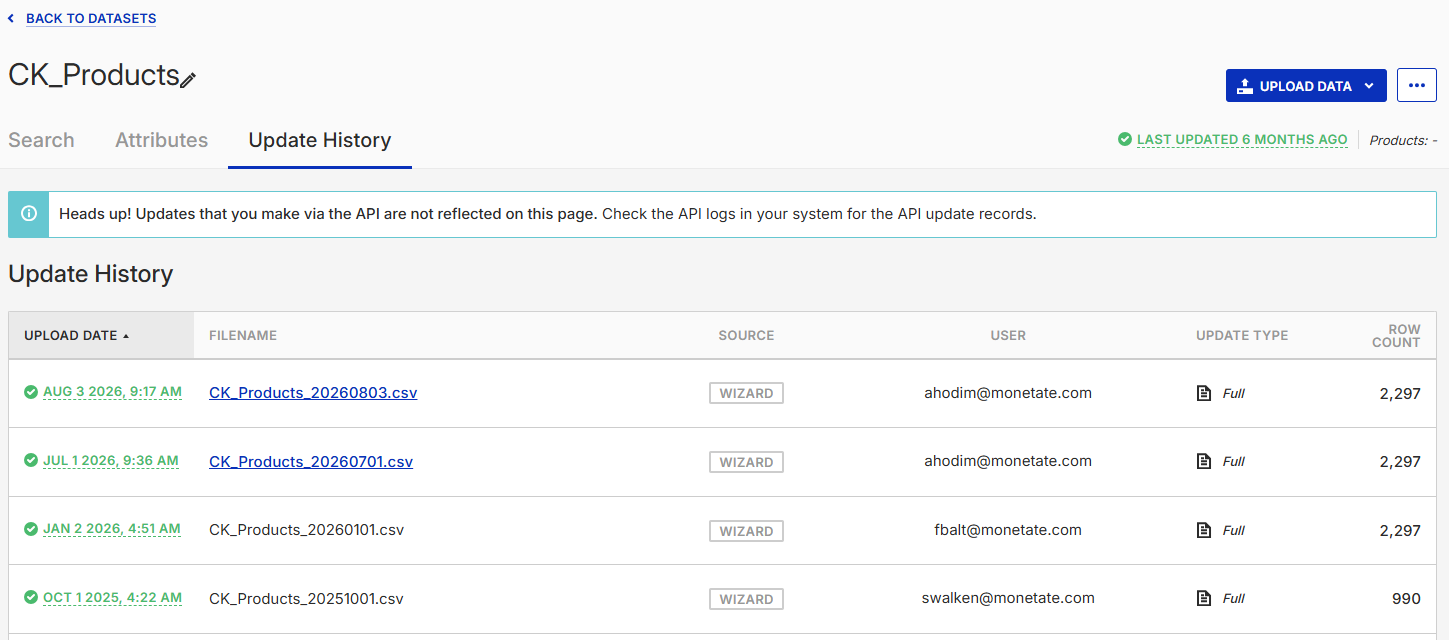Open CK_Products_20260701.csv file link

click(311, 462)
